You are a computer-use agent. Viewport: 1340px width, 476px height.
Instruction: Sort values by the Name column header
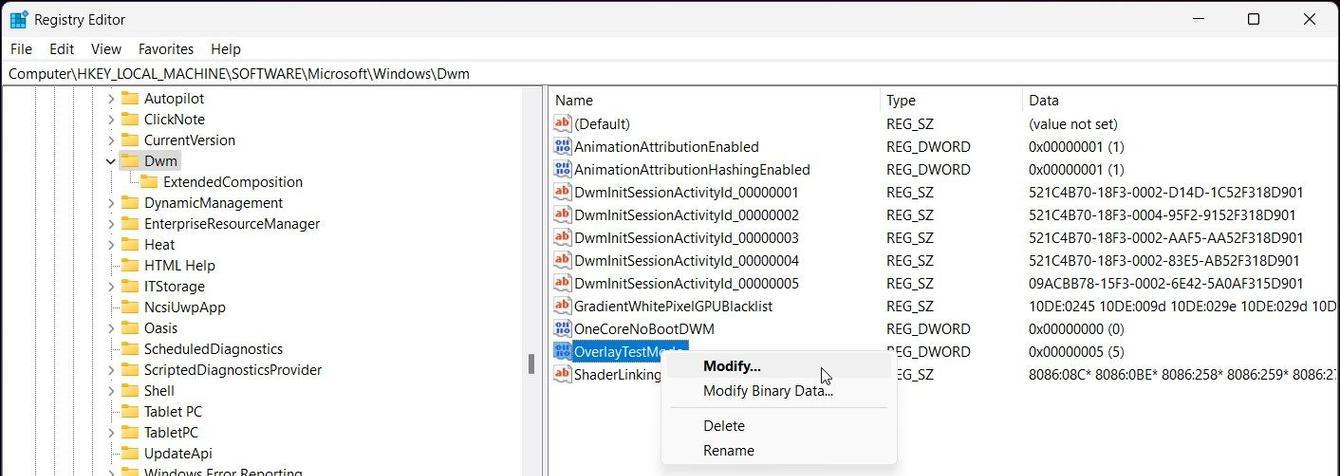[715, 100]
